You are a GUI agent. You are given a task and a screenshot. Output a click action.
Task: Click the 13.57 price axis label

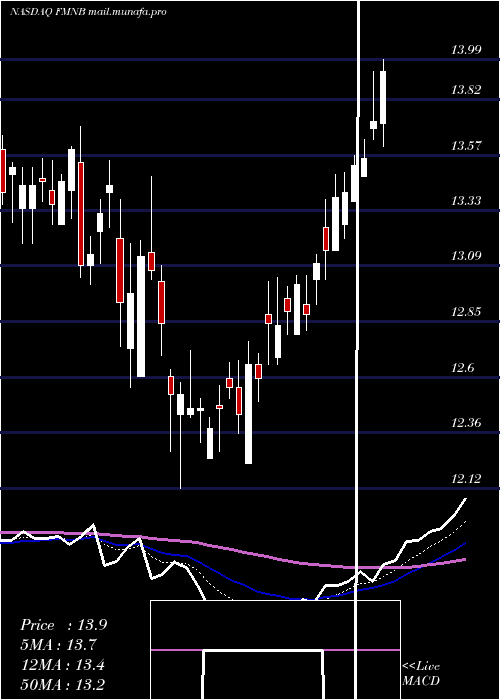[466, 146]
